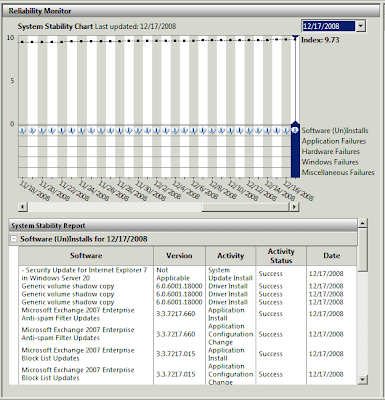Image resolution: width=385 pixels, height=400 pixels.
Task: Click the leftmost Software (Un)Installs info icon
Action: (22, 130)
